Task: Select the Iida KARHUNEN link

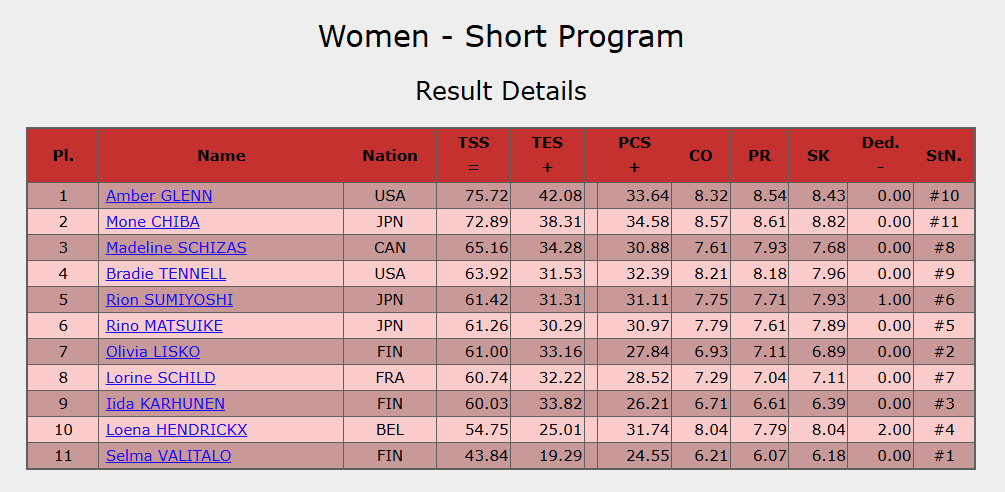Action: (165, 404)
